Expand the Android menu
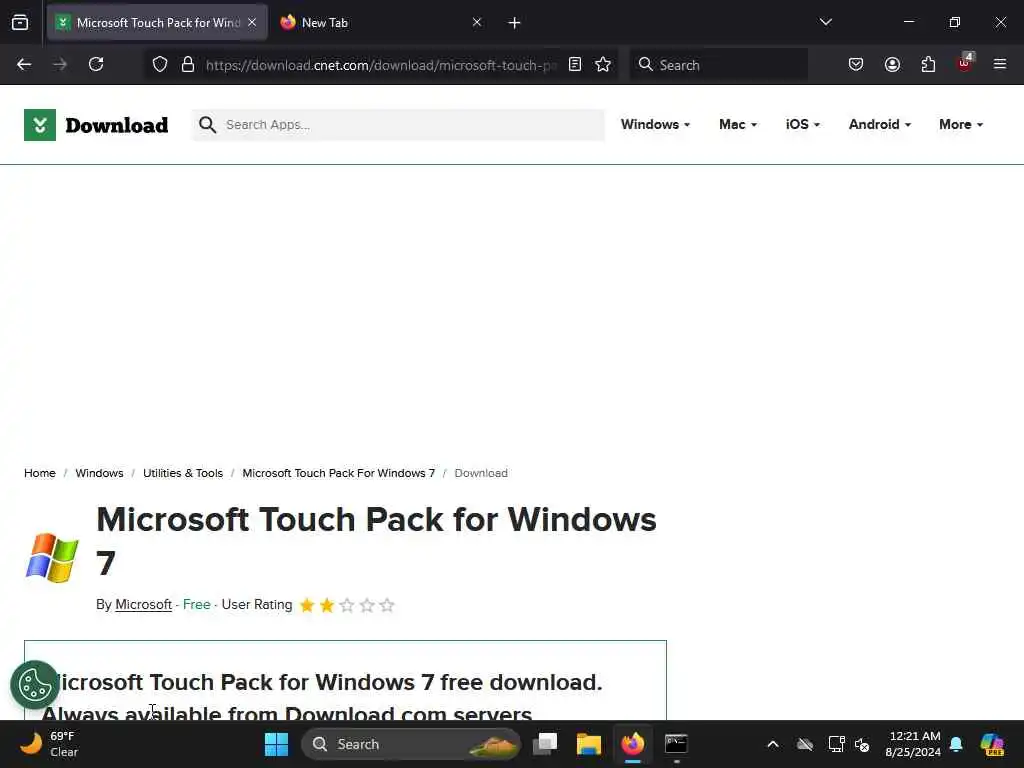Viewport: 1024px width, 768px height. point(880,124)
